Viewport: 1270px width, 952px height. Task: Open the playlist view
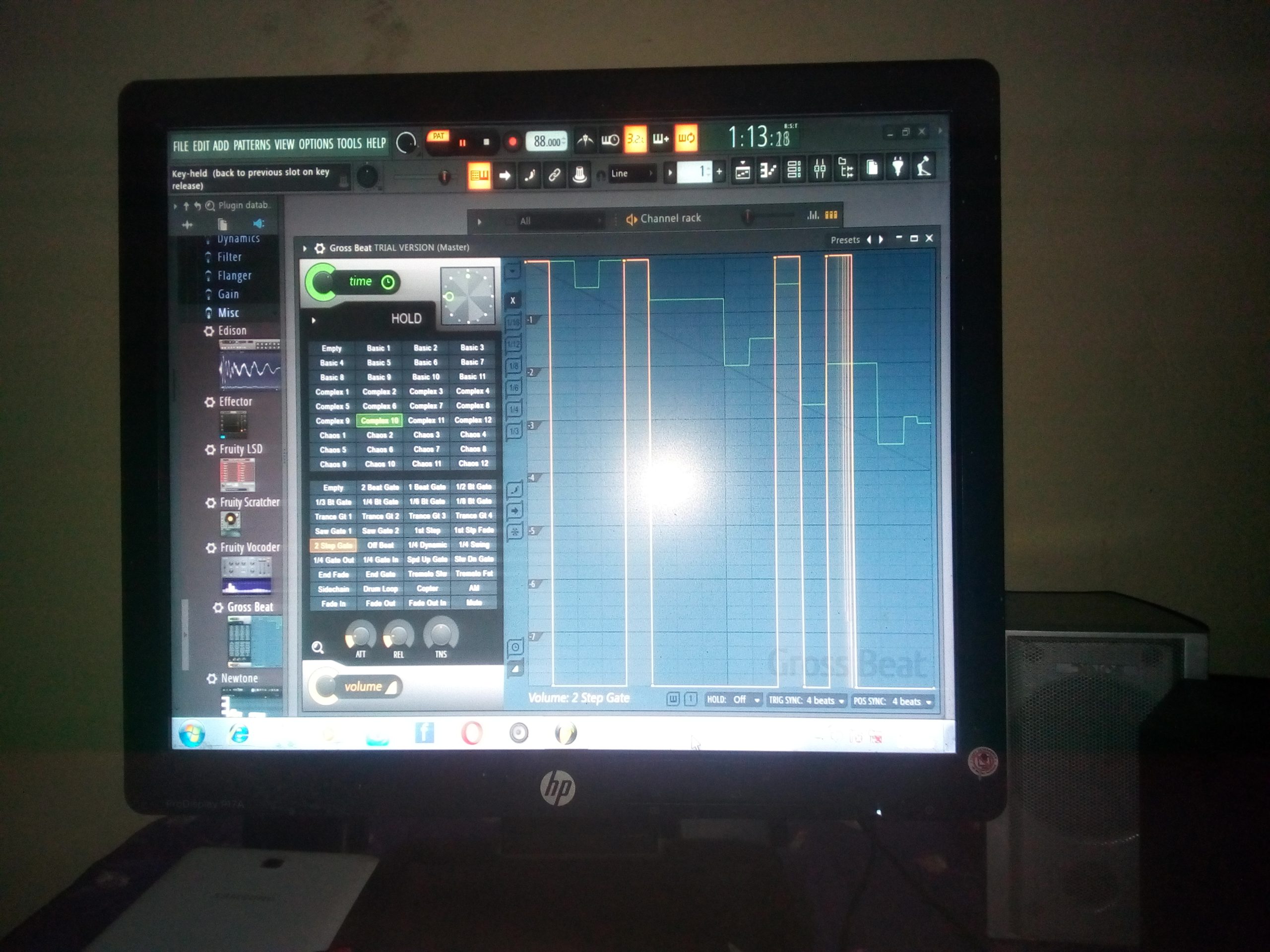(742, 171)
